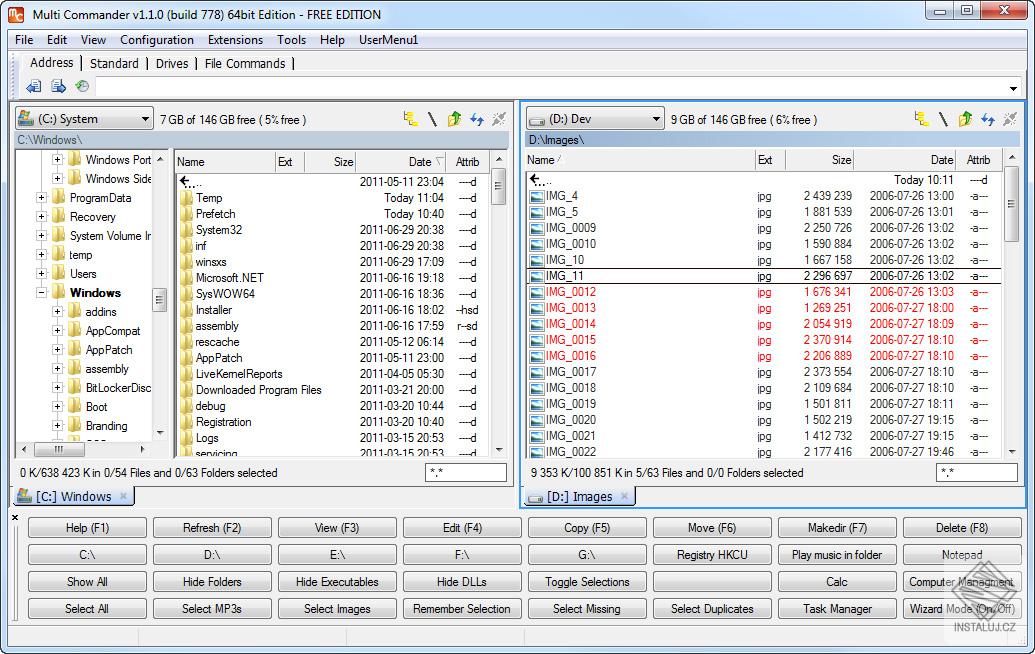Open the history icon in address toolbar
This screenshot has width=1035, height=654.
(82, 87)
